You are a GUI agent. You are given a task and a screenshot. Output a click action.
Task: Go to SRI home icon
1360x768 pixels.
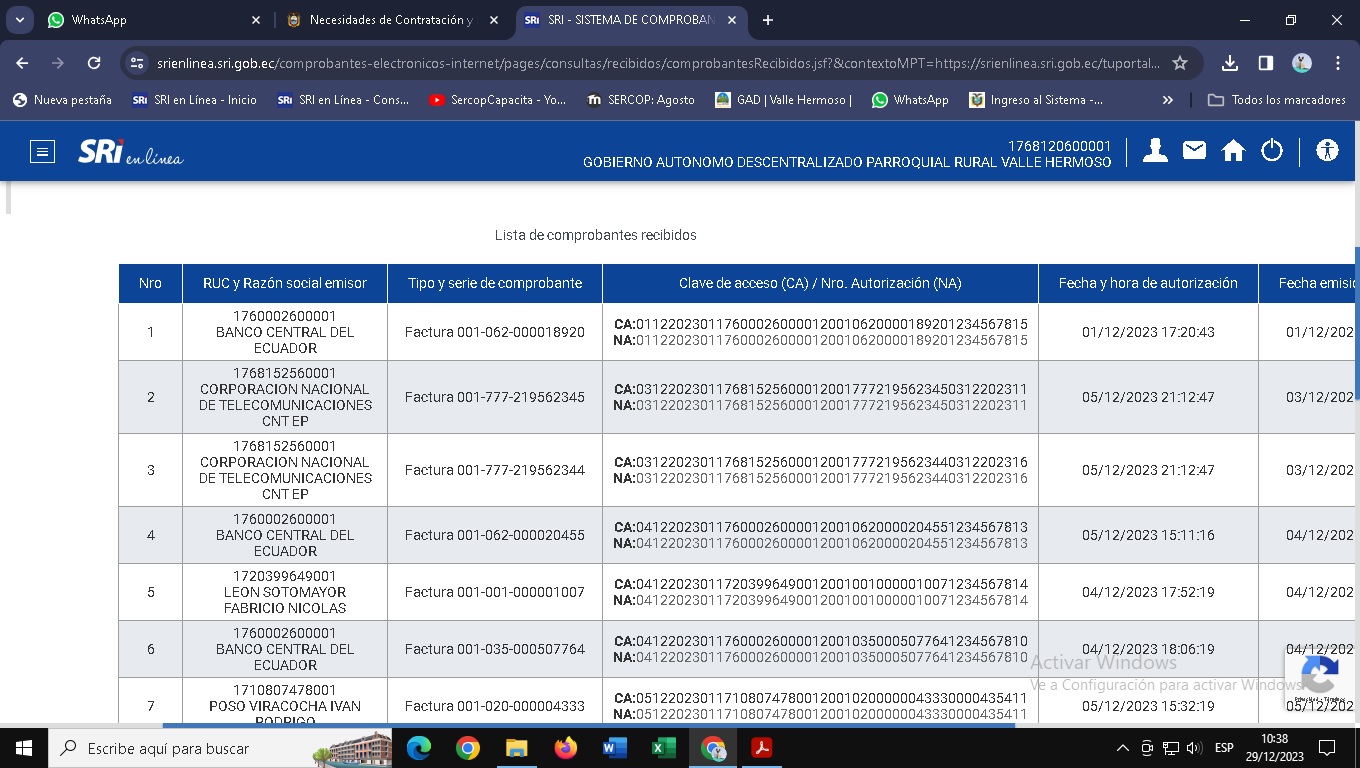click(1233, 151)
